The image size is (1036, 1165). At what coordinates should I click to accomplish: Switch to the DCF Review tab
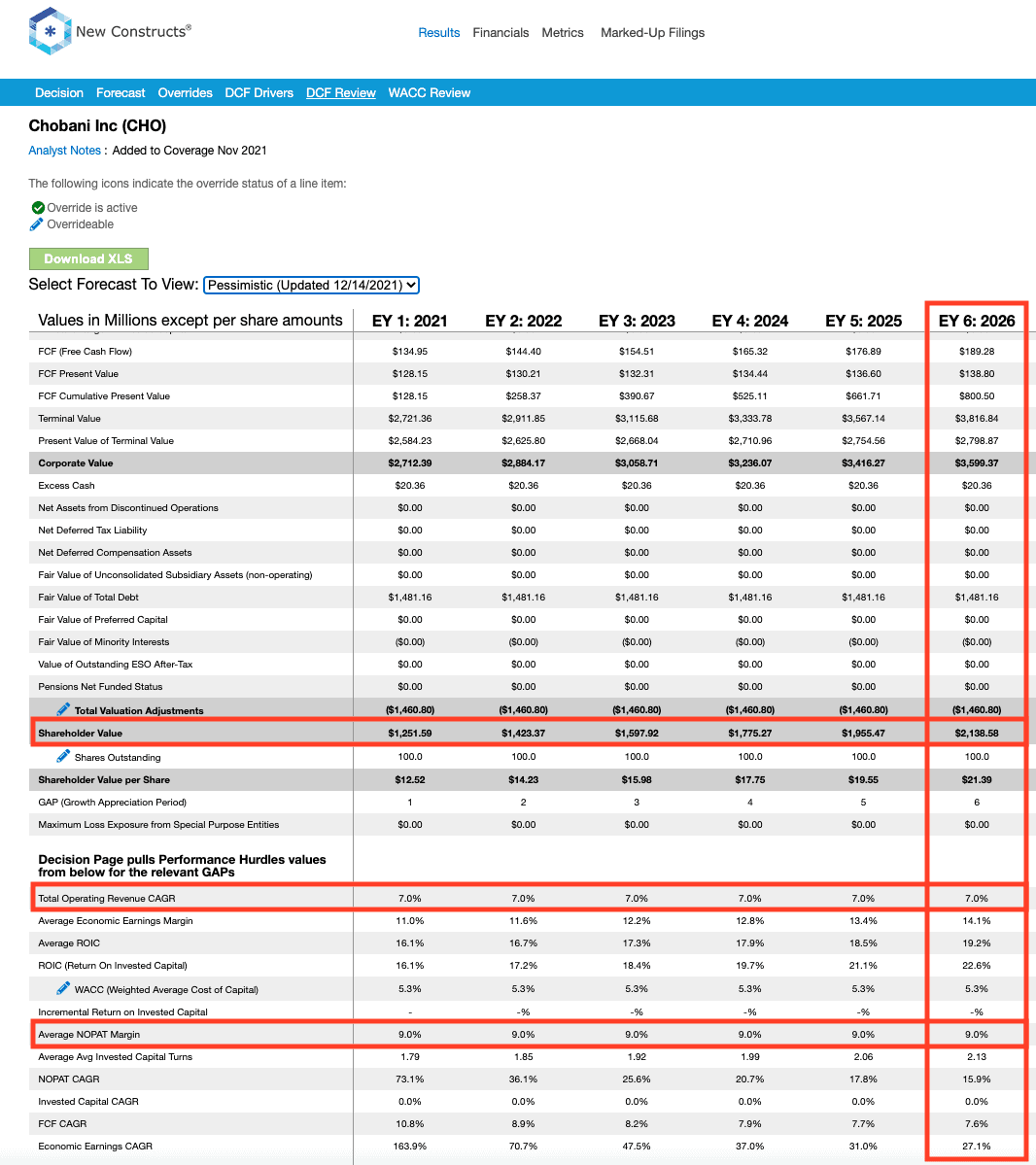point(341,93)
